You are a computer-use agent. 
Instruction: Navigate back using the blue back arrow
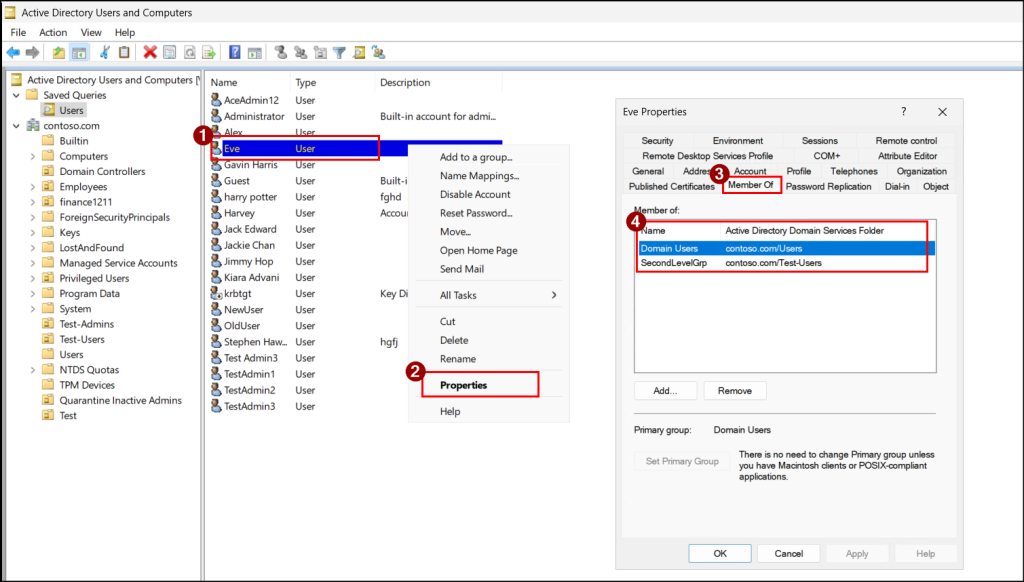[x=13, y=52]
